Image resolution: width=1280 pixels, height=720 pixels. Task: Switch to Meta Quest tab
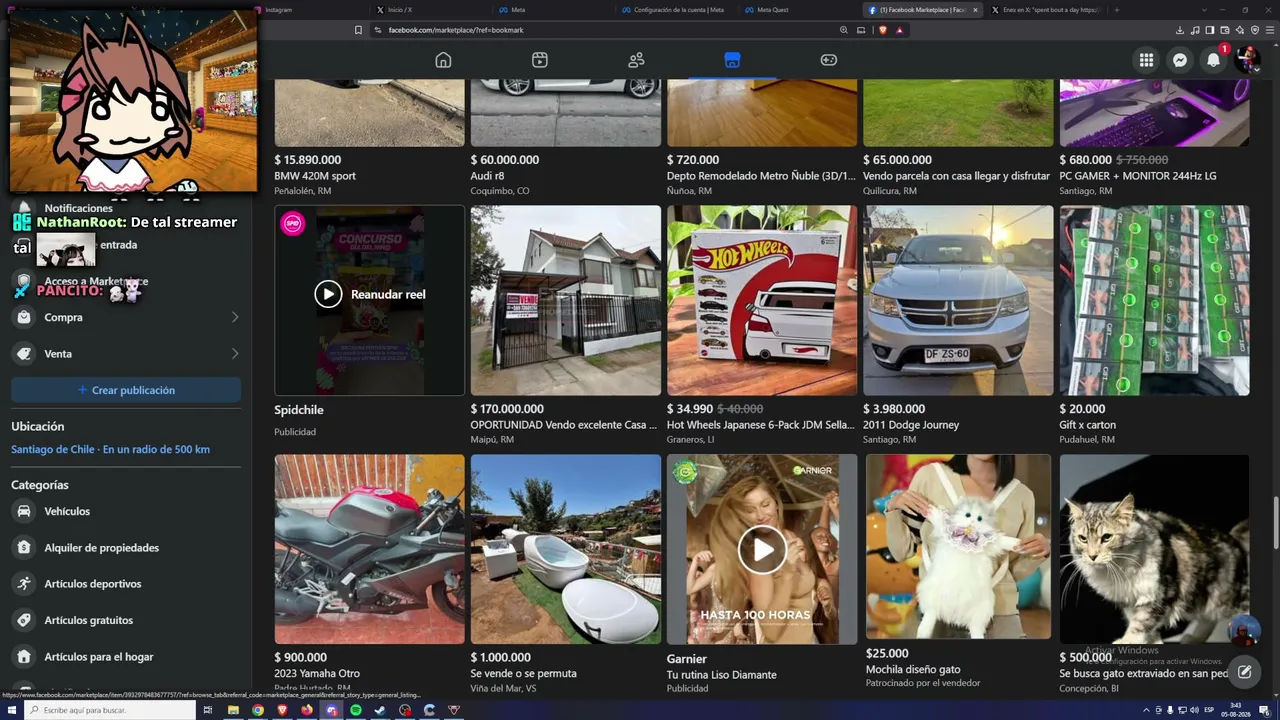tap(800, 10)
